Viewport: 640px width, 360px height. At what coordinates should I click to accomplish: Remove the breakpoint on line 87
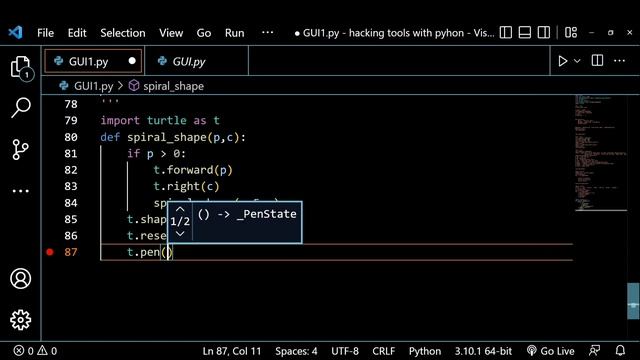pyautogui.click(x=50, y=252)
